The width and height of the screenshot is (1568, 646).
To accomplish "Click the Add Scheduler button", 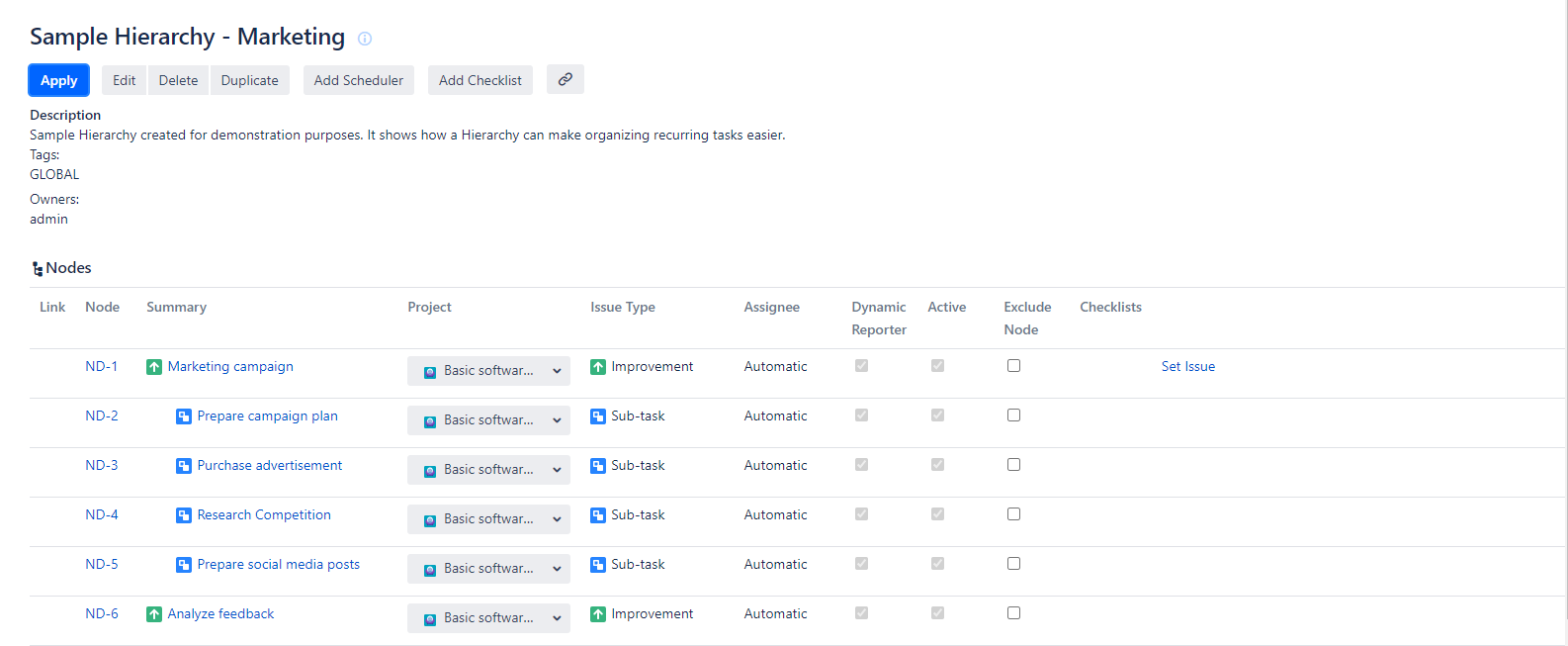I will click(x=358, y=80).
